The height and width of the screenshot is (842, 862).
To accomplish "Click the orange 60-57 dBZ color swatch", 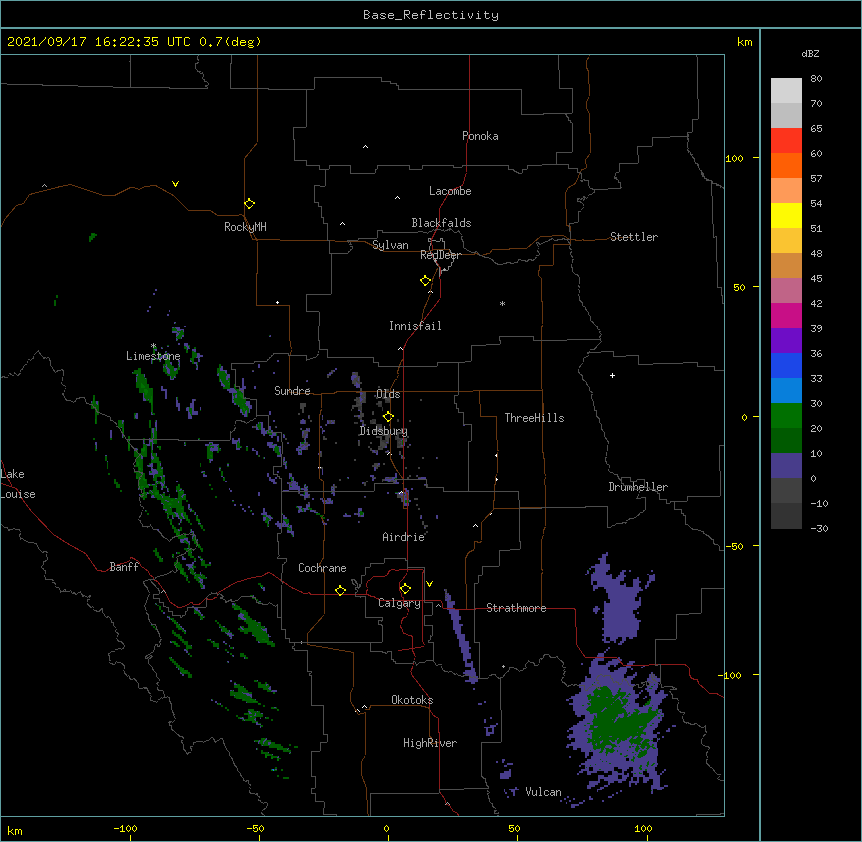I will click(786, 165).
